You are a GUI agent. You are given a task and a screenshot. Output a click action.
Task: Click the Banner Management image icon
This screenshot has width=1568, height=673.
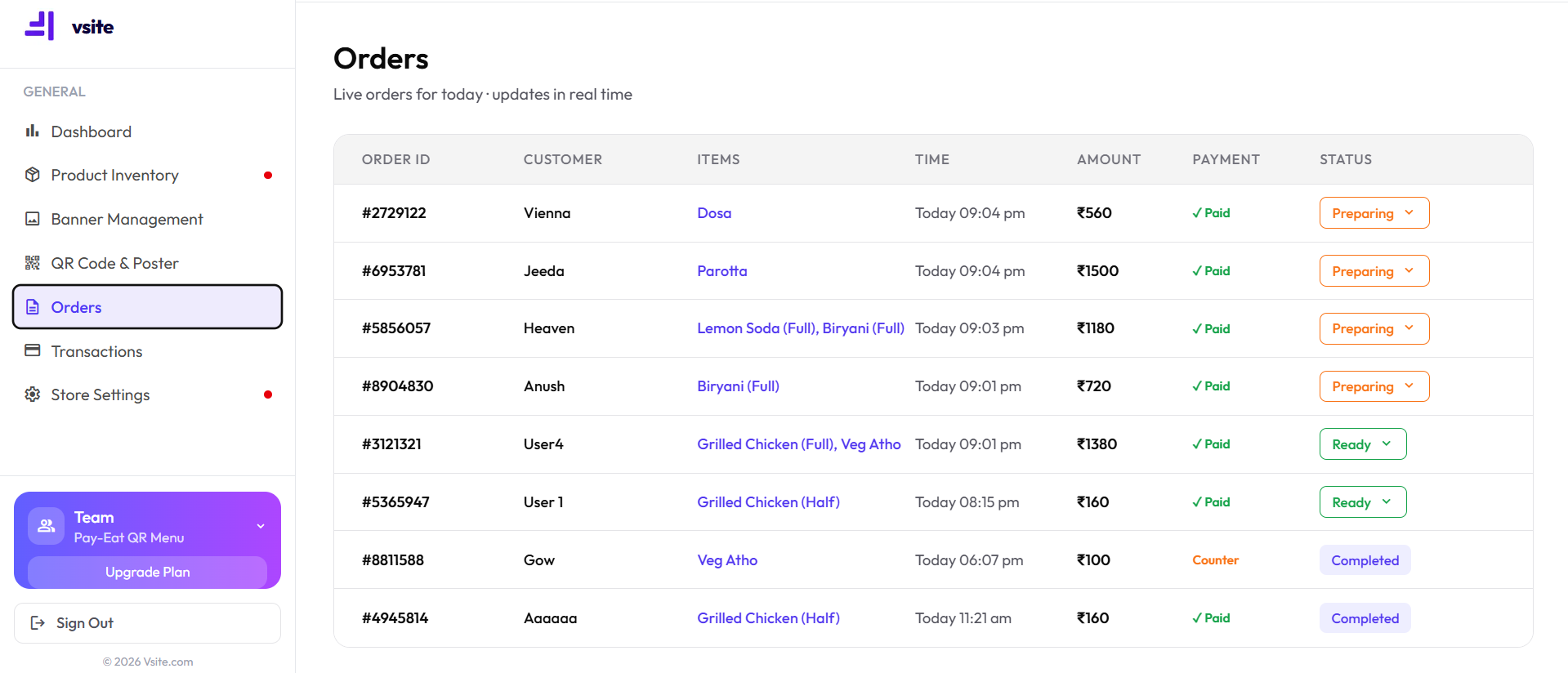(x=33, y=219)
